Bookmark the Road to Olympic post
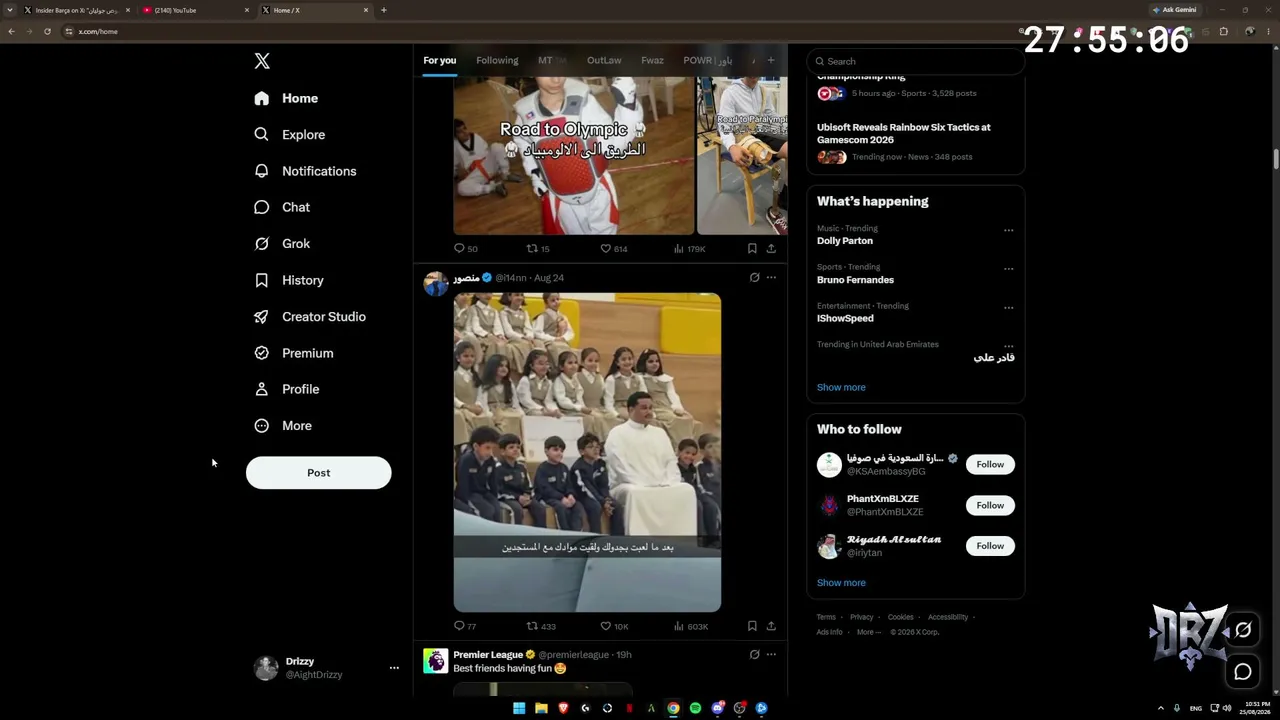Screen dimensions: 1280x720 pos(752,248)
